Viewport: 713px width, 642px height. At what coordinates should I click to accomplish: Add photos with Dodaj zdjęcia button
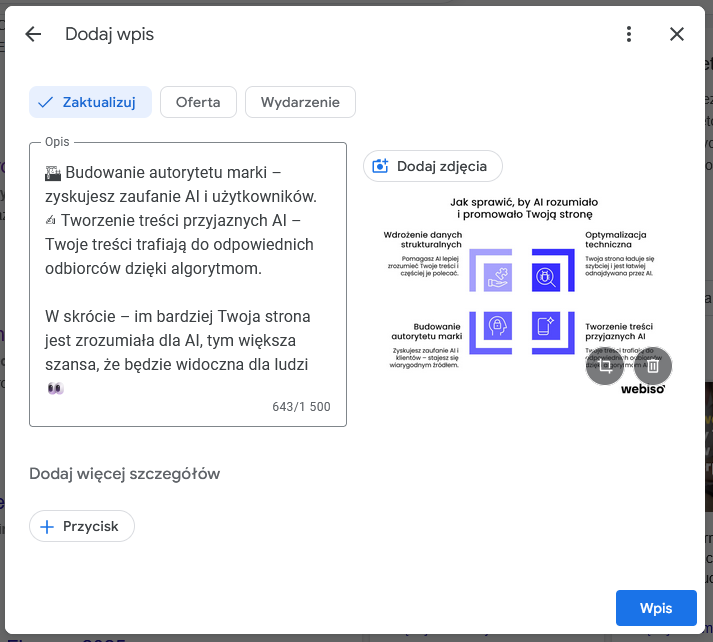coord(433,166)
